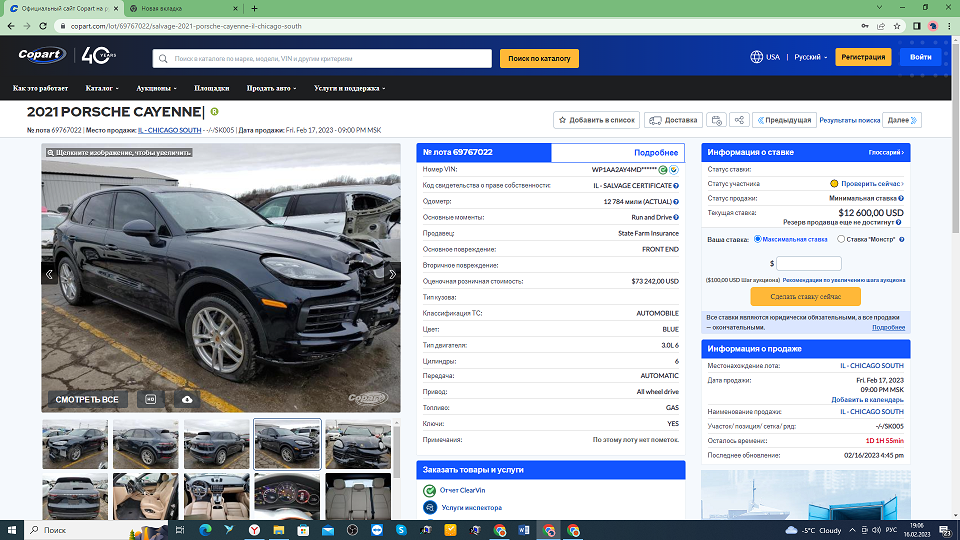Click the inspector services icon
Screen dimensions: 960x540
coord(430,508)
